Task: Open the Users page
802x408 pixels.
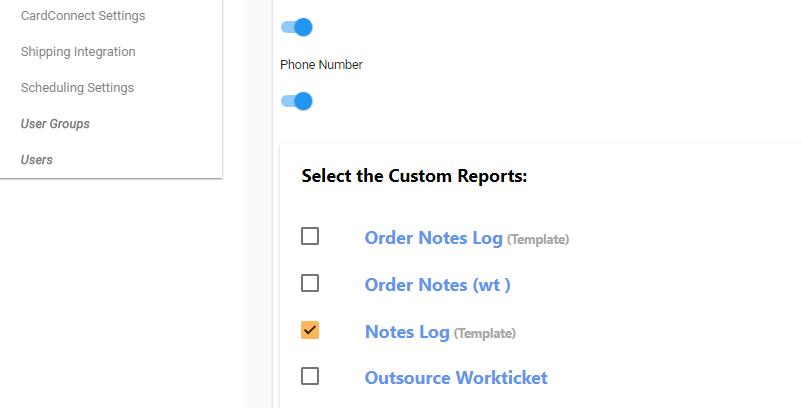Action: (x=37, y=160)
